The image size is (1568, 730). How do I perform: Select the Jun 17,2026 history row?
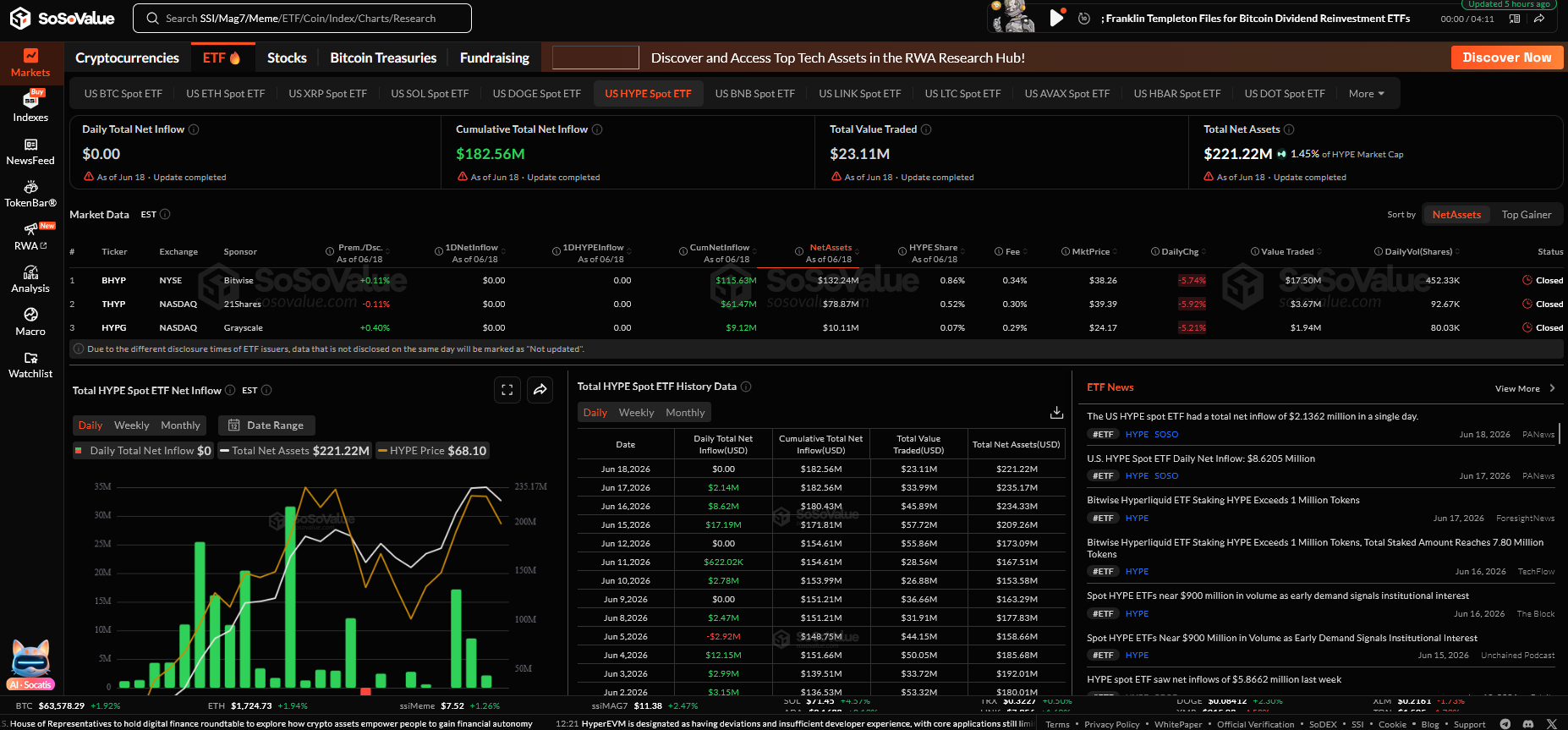pyautogui.click(x=820, y=487)
